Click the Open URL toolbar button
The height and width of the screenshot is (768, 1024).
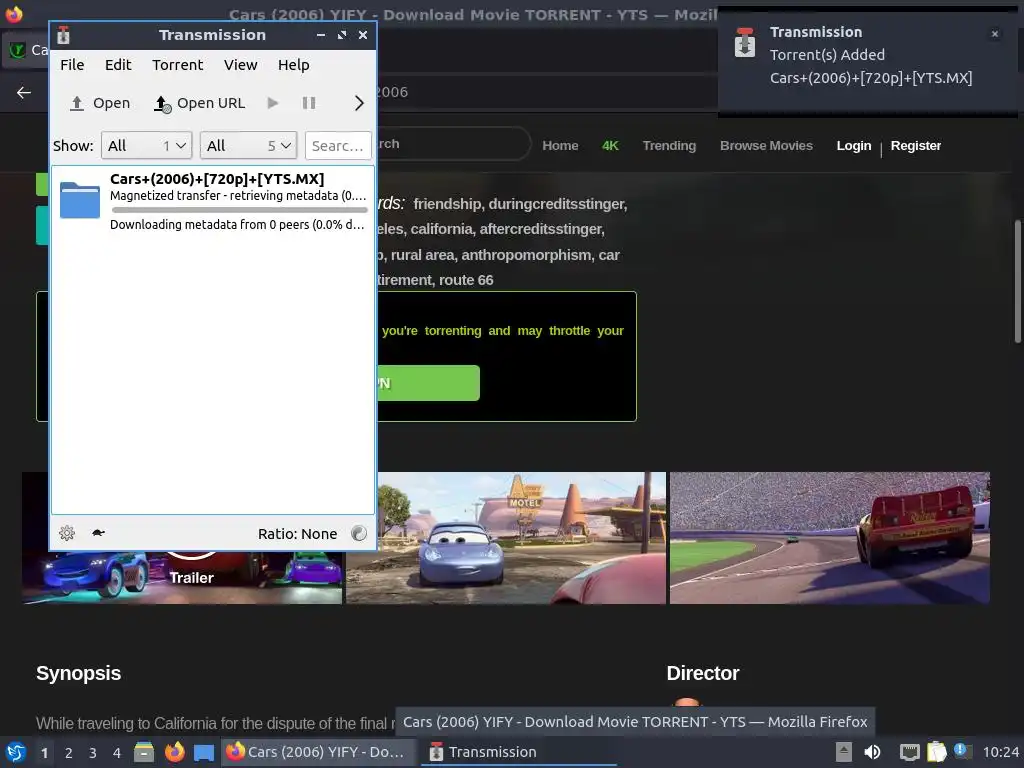(199, 103)
